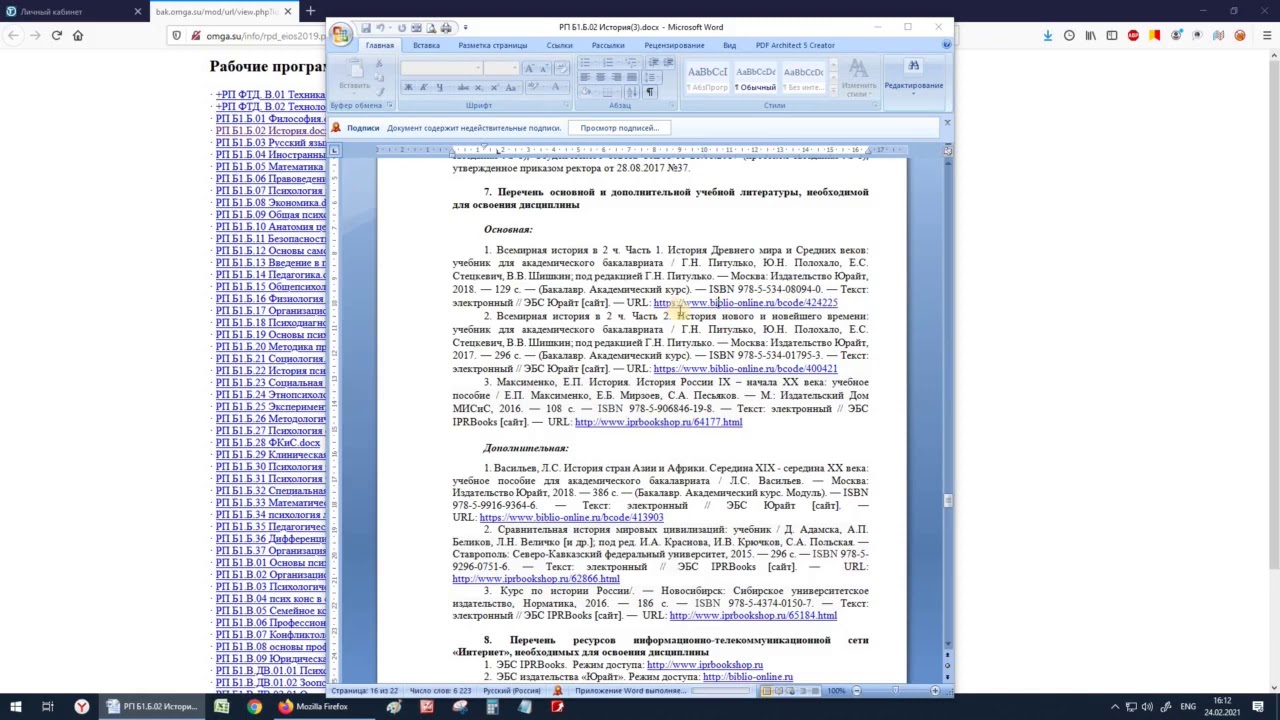Click the Sort (А-Я) icon in paragraph group
This screenshot has width=1280, height=720.
tap(631, 92)
